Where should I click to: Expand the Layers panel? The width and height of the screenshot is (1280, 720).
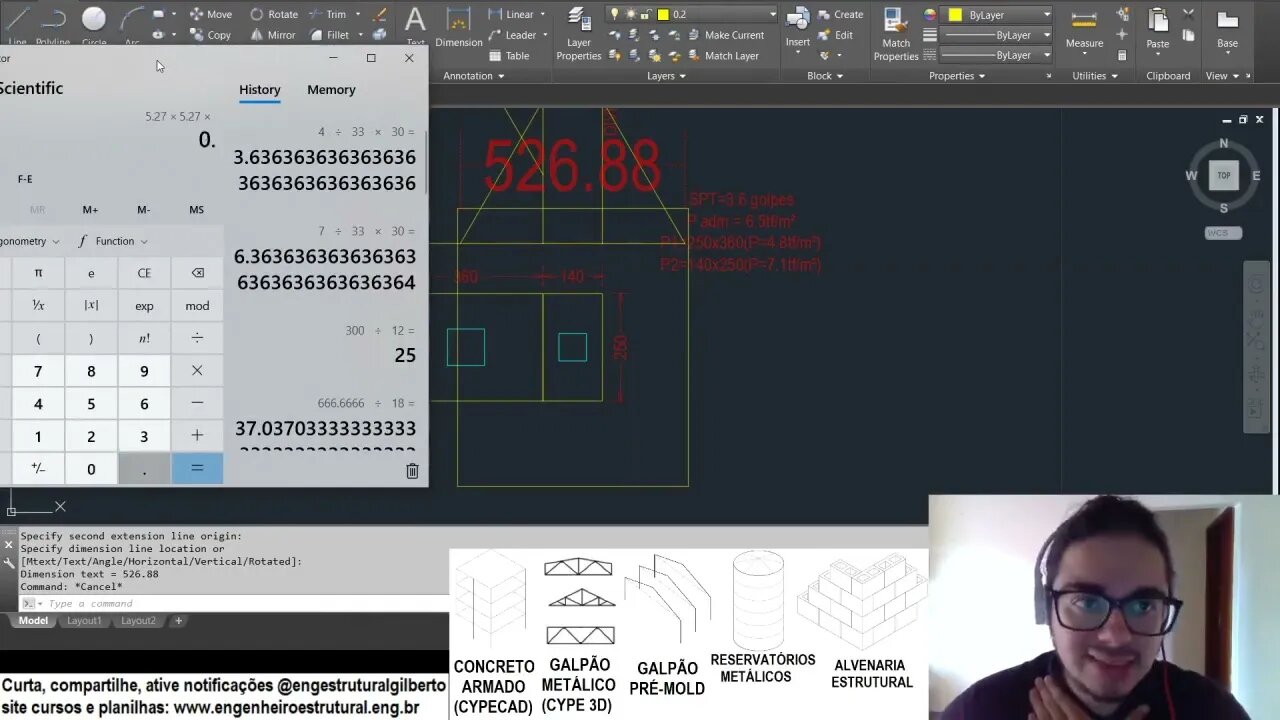pyautogui.click(x=666, y=76)
